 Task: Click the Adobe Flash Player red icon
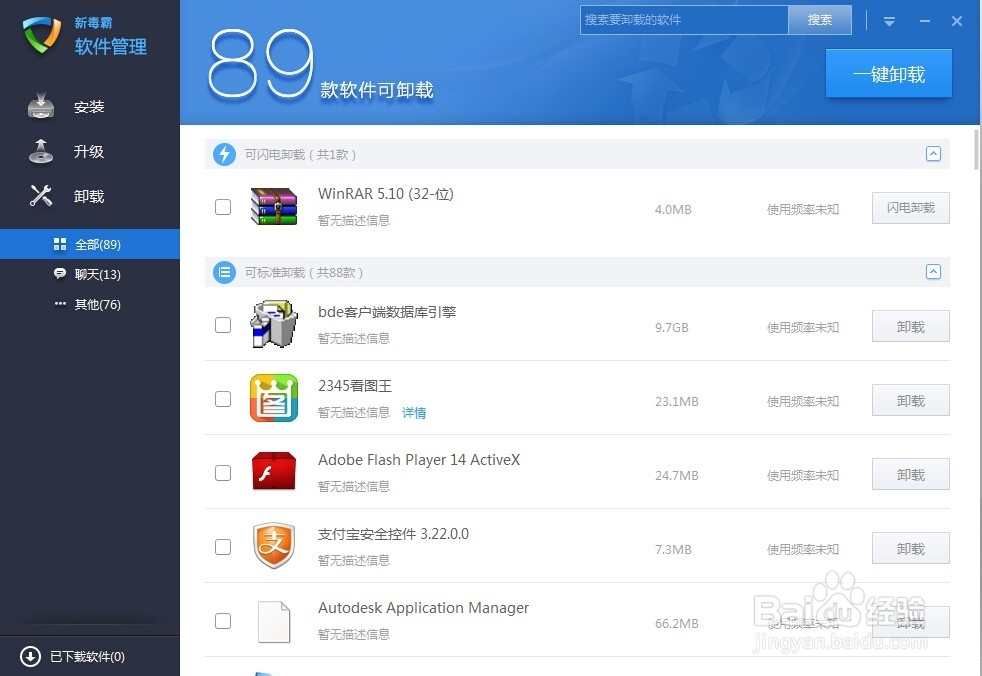click(x=274, y=471)
